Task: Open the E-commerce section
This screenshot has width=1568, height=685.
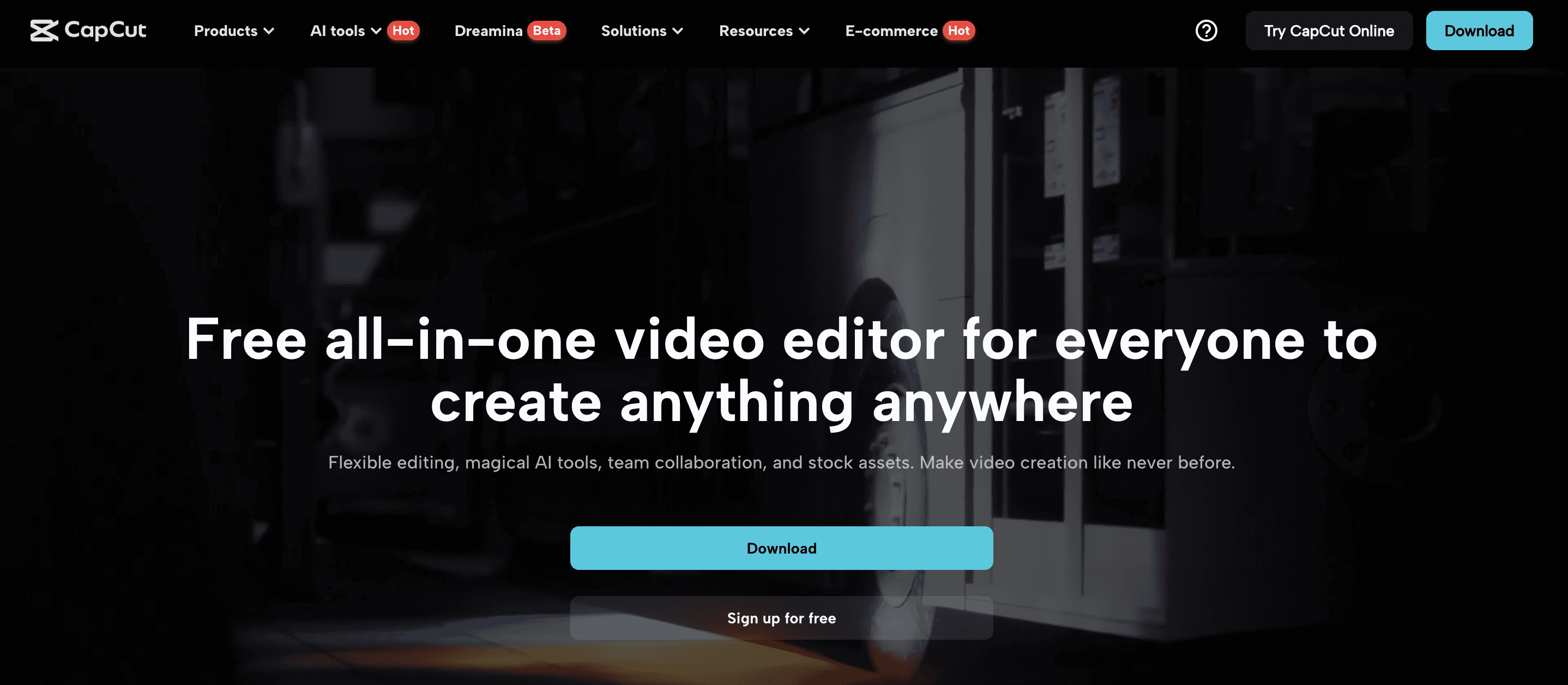Action: click(892, 30)
